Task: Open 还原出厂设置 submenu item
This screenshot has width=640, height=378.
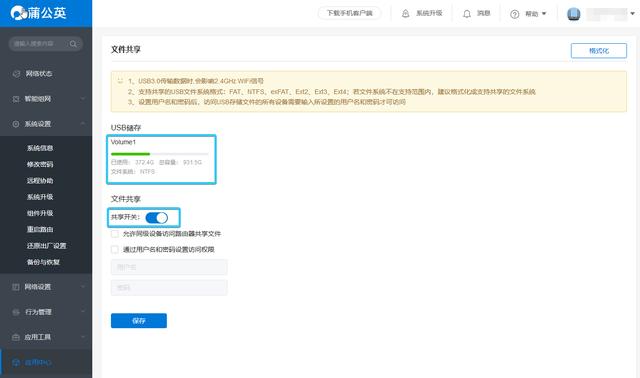Action: 47,246
